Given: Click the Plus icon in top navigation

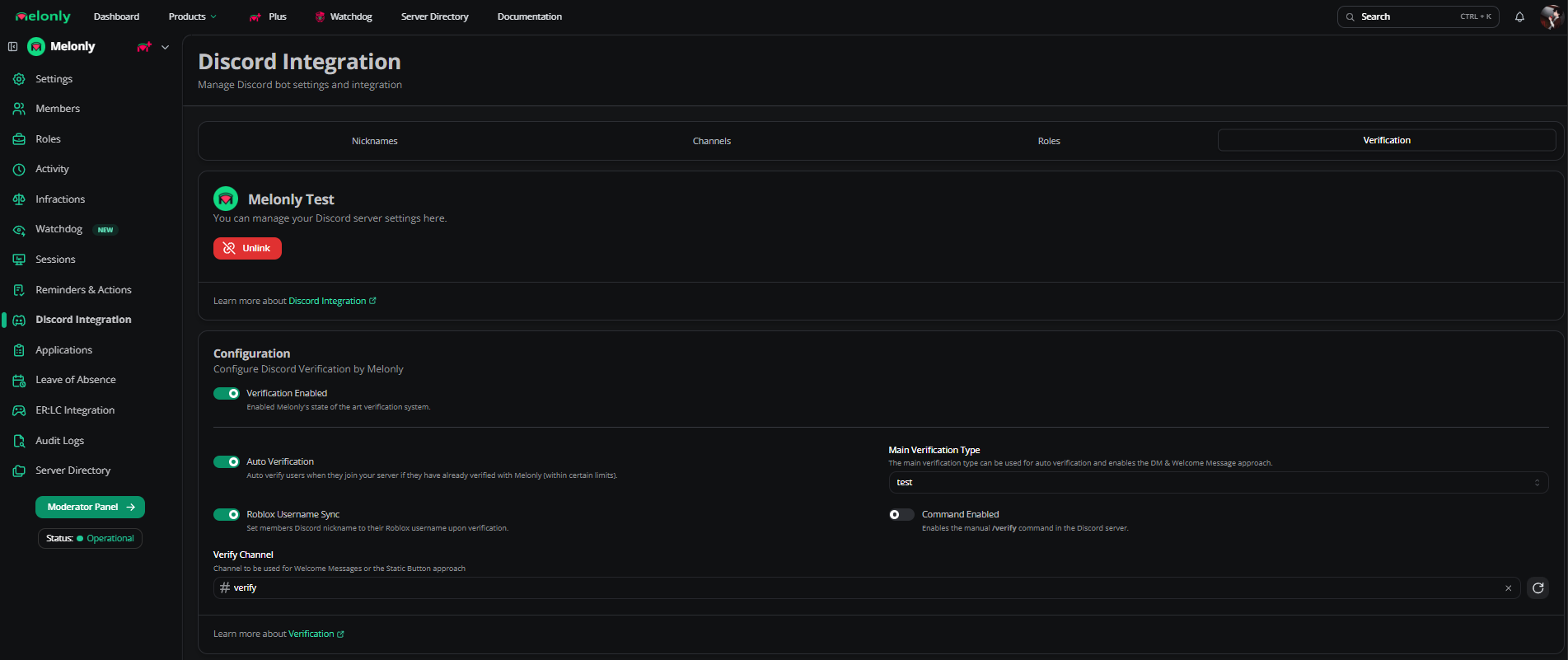Looking at the screenshot, I should (255, 16).
